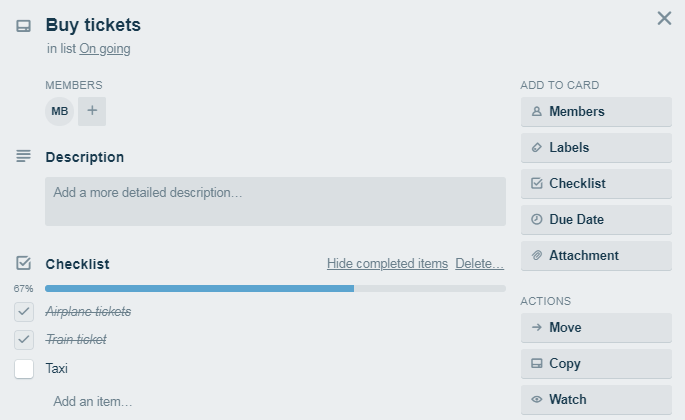Watch this card
The height and width of the screenshot is (420, 685).
click(596, 400)
